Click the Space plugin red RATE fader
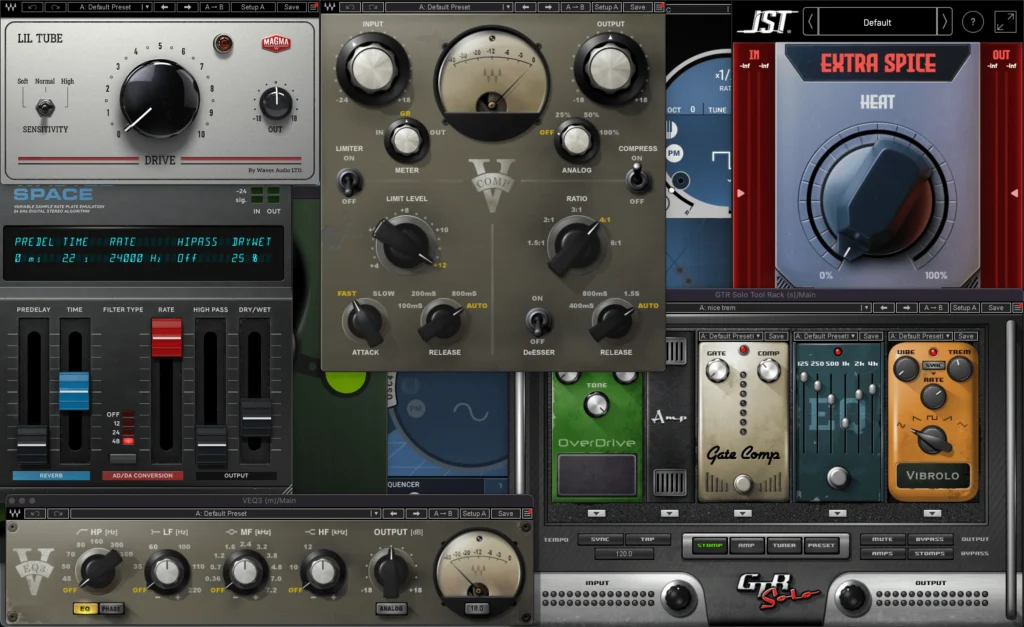Viewport: 1024px width, 627px height. (x=167, y=338)
